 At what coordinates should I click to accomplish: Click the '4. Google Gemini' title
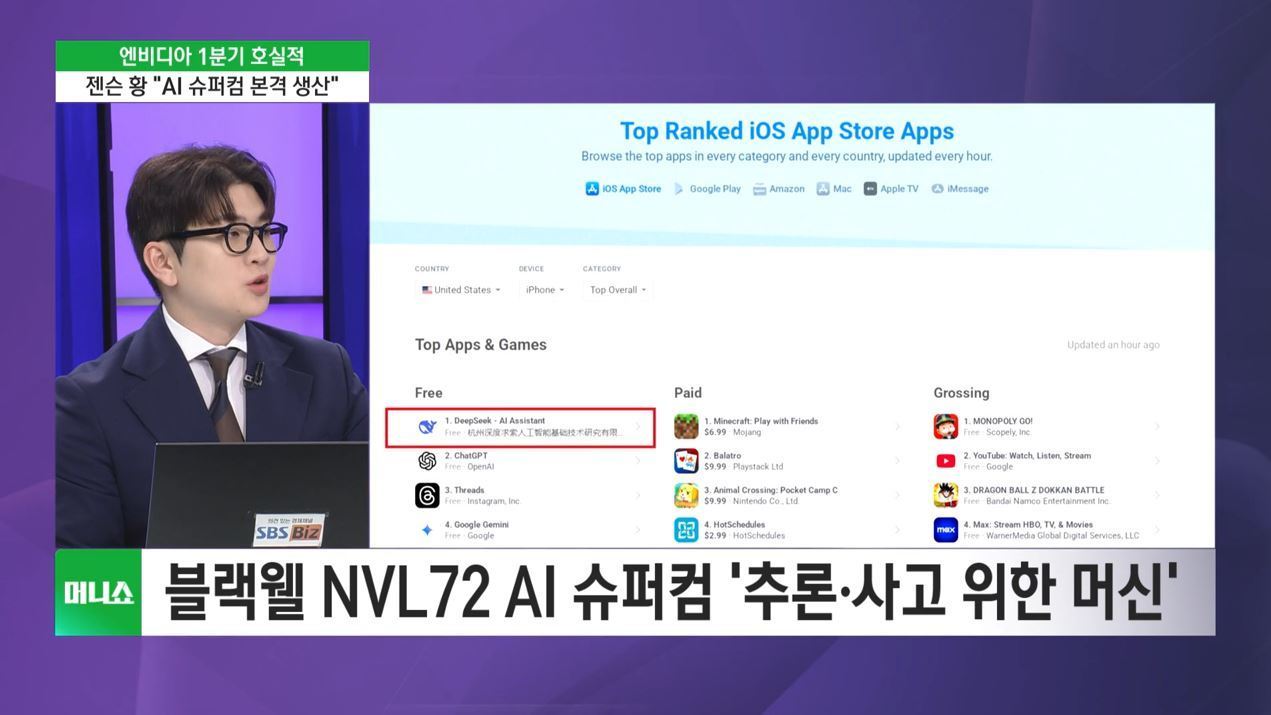tap(477, 524)
